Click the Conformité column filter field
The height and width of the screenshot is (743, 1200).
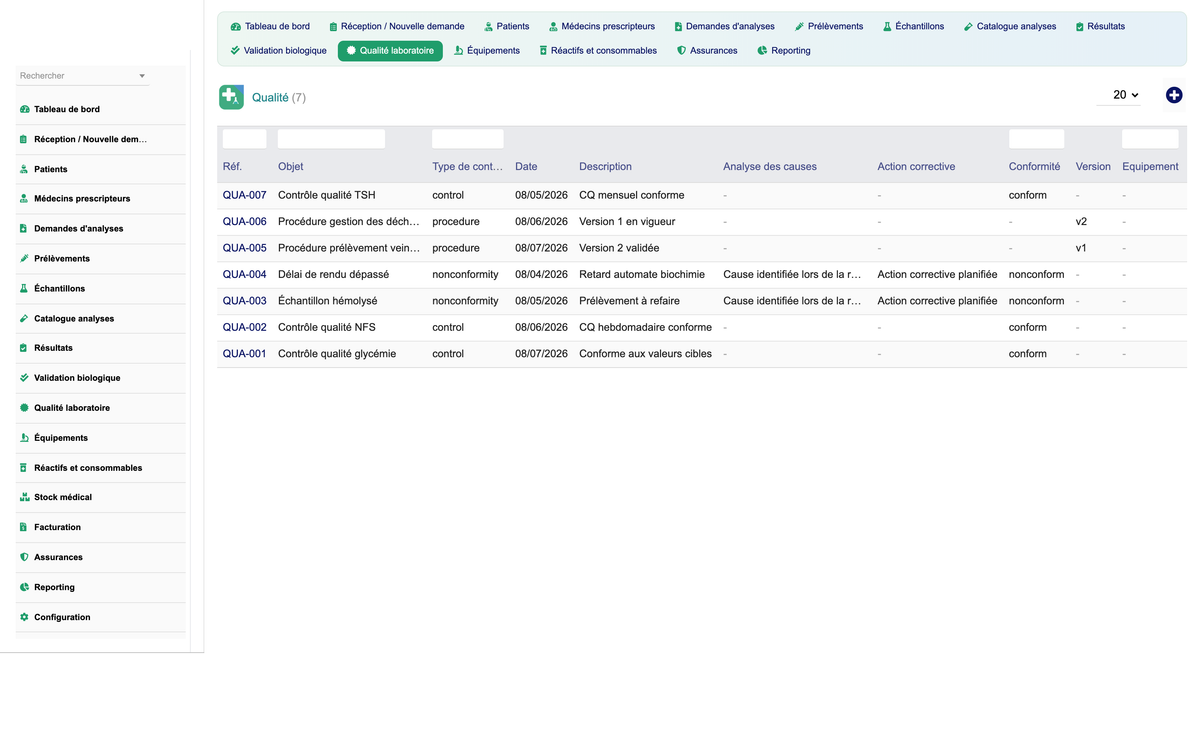1037,139
